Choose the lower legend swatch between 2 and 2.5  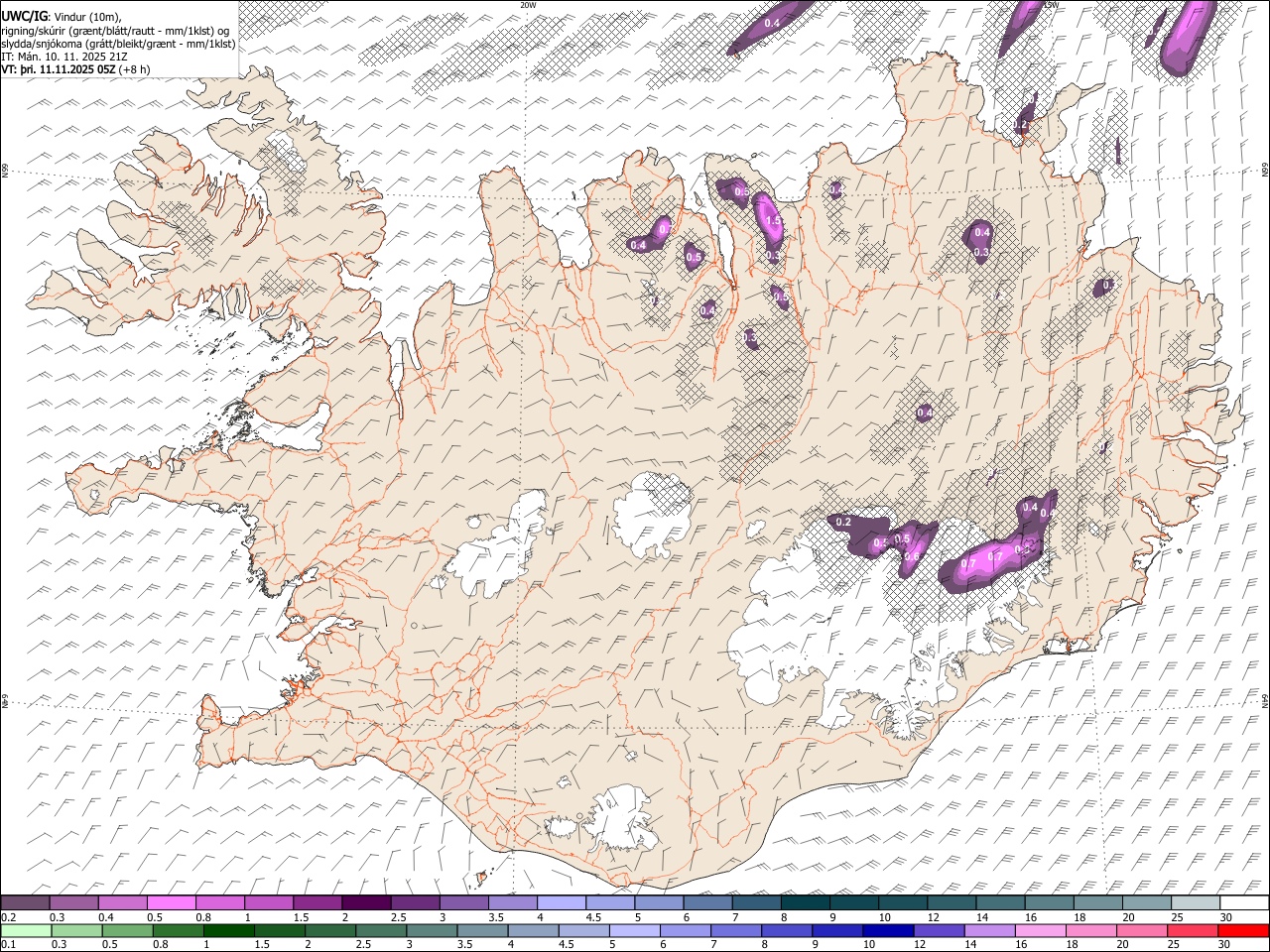click(329, 930)
